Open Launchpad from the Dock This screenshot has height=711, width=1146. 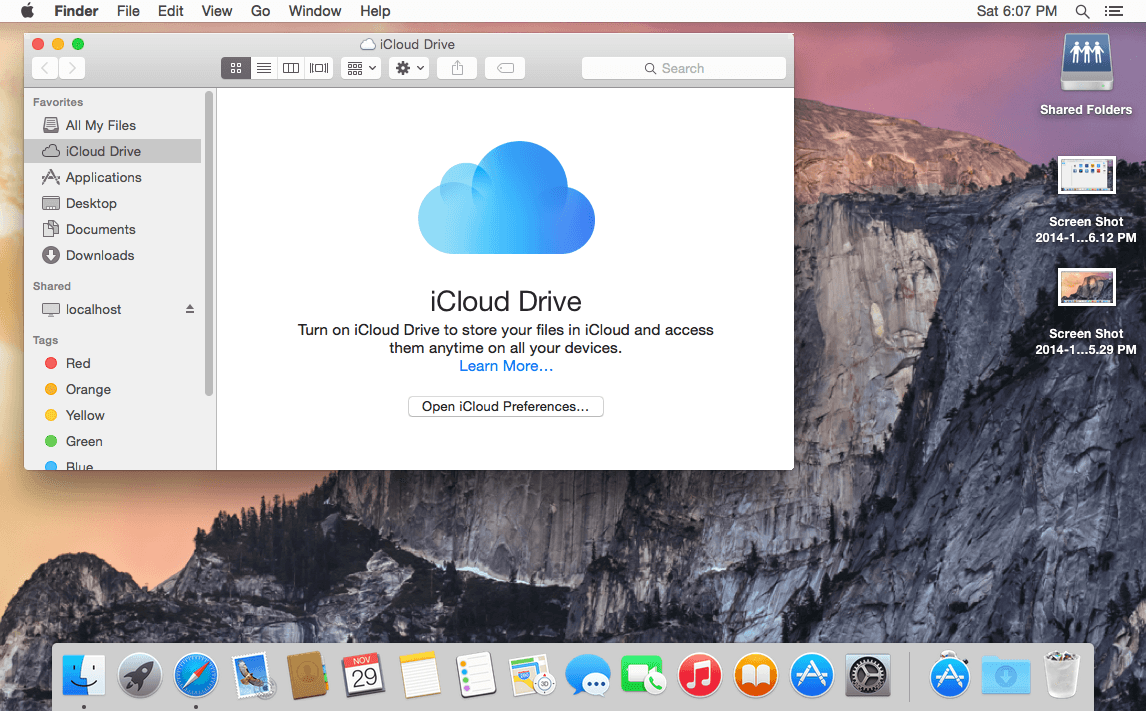click(x=140, y=674)
